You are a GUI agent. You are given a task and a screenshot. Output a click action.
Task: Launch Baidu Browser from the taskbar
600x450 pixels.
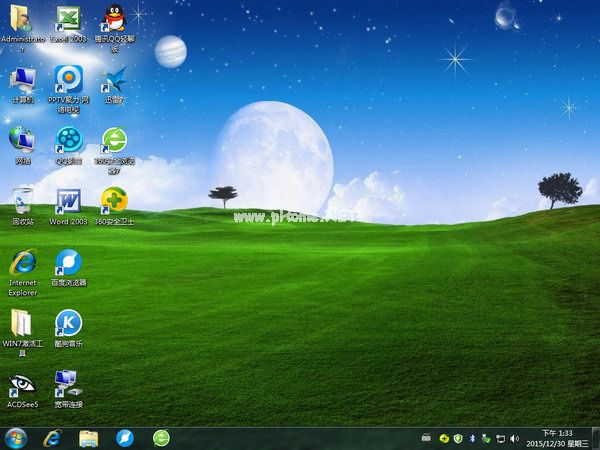coord(125,439)
